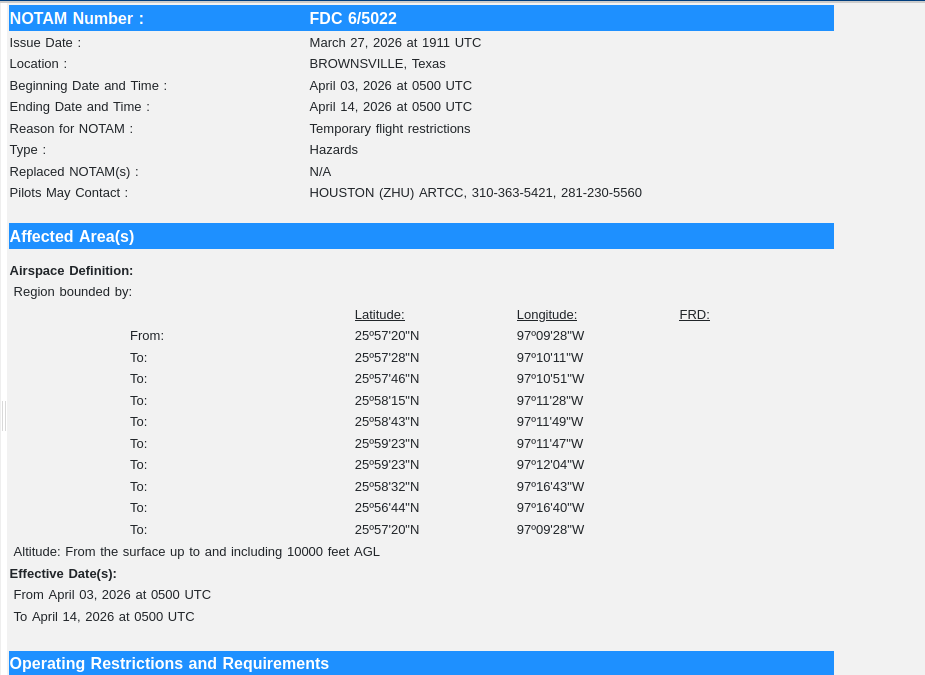The image size is (925, 675).
Task: Click the Airspace Definition heading
Action: tap(71, 271)
